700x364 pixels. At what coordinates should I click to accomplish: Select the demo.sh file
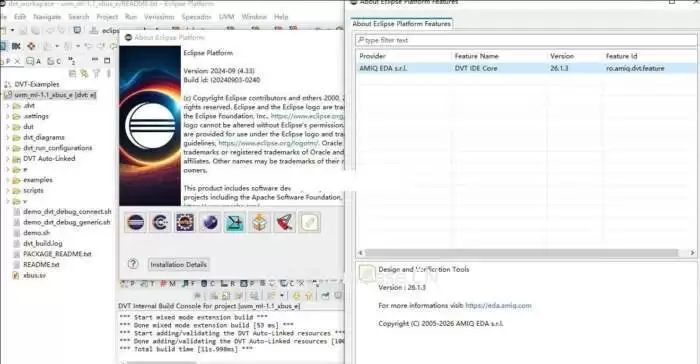[36, 233]
